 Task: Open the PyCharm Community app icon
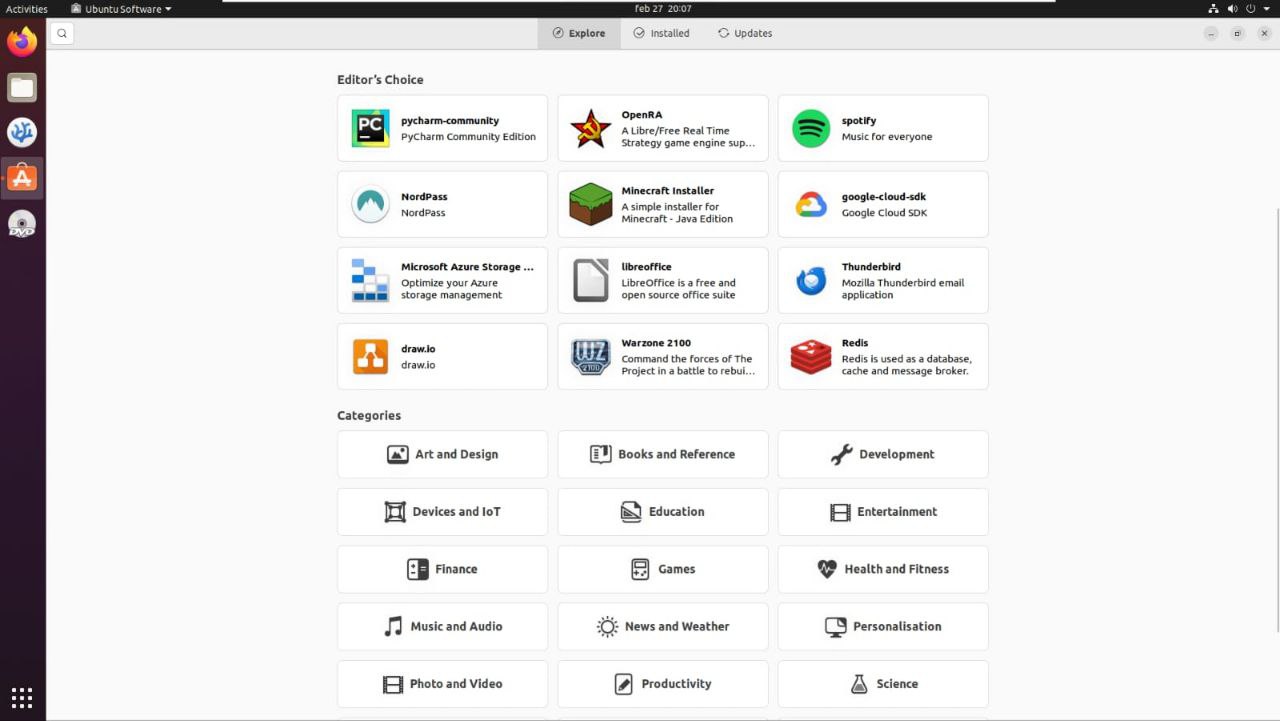370,129
